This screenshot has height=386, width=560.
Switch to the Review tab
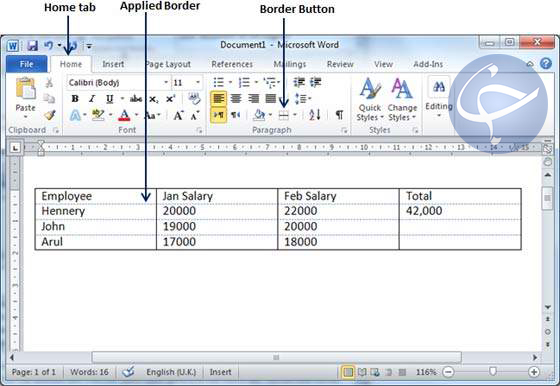click(x=340, y=64)
